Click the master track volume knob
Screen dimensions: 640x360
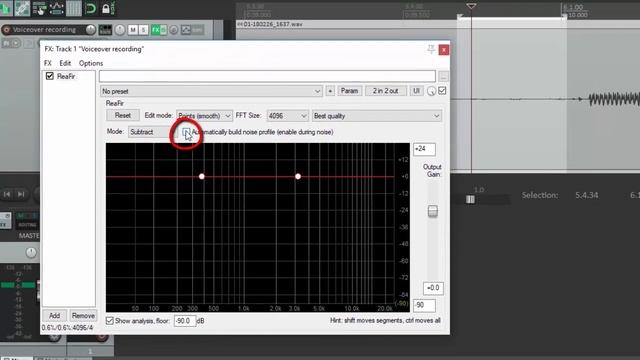coord(31,253)
